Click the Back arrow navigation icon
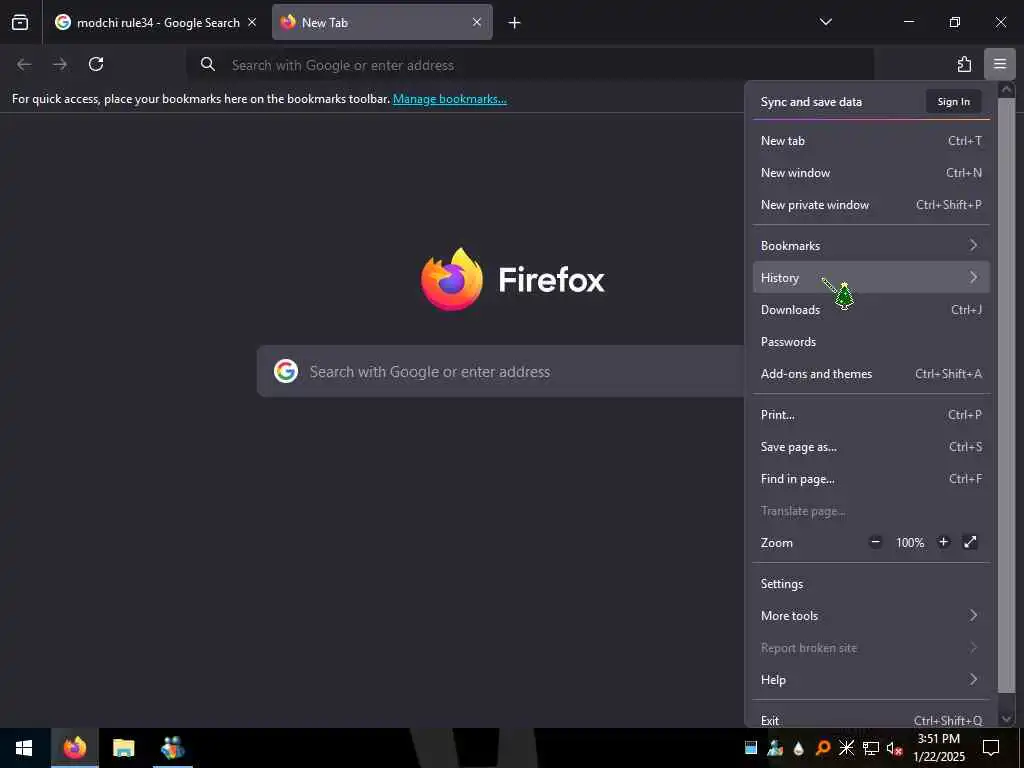This screenshot has width=1024, height=768. pos(24,64)
